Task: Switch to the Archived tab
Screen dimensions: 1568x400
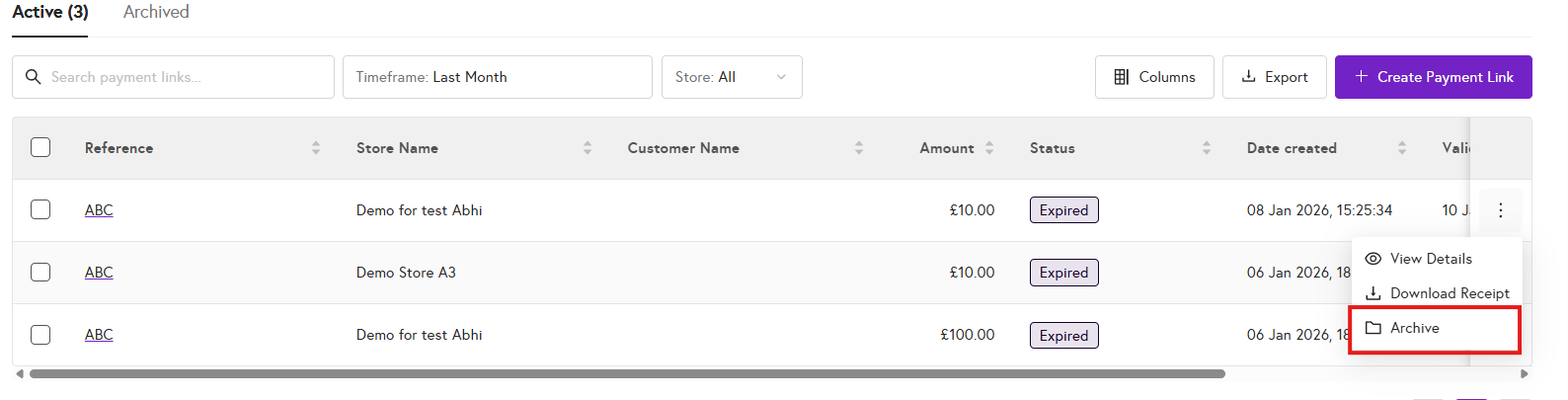Action: 156,13
